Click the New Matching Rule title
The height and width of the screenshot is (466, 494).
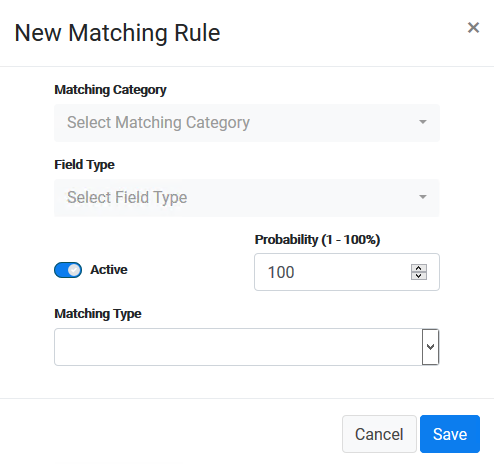(118, 33)
